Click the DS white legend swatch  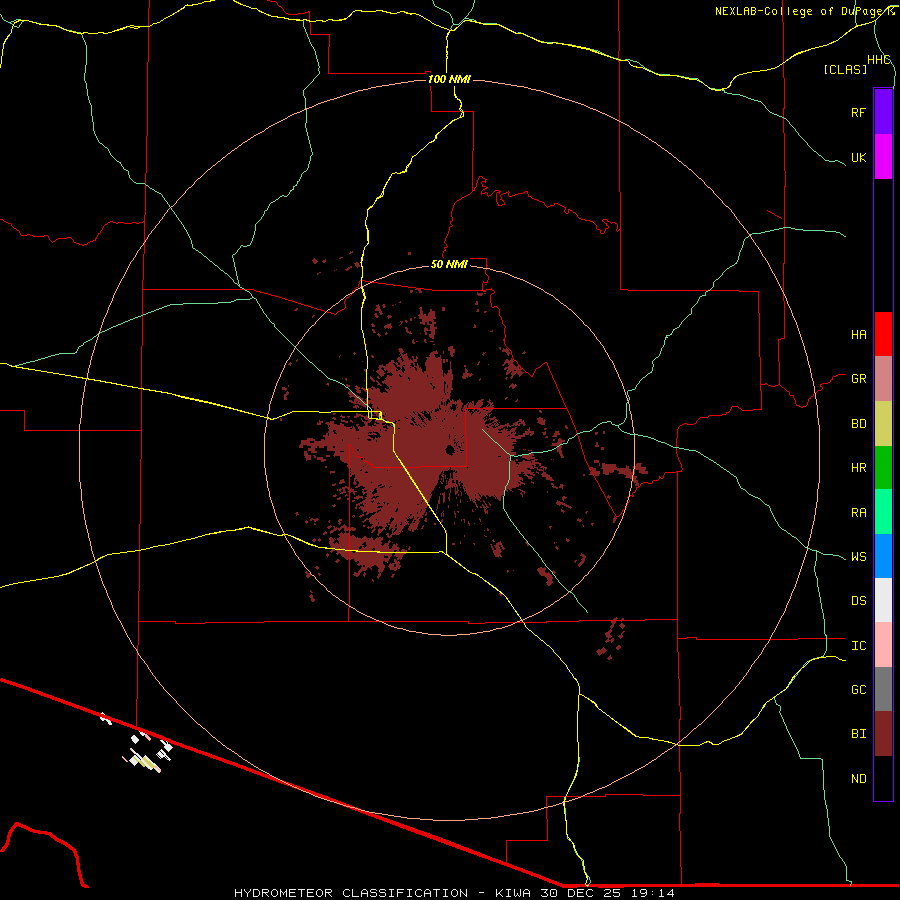point(883,600)
